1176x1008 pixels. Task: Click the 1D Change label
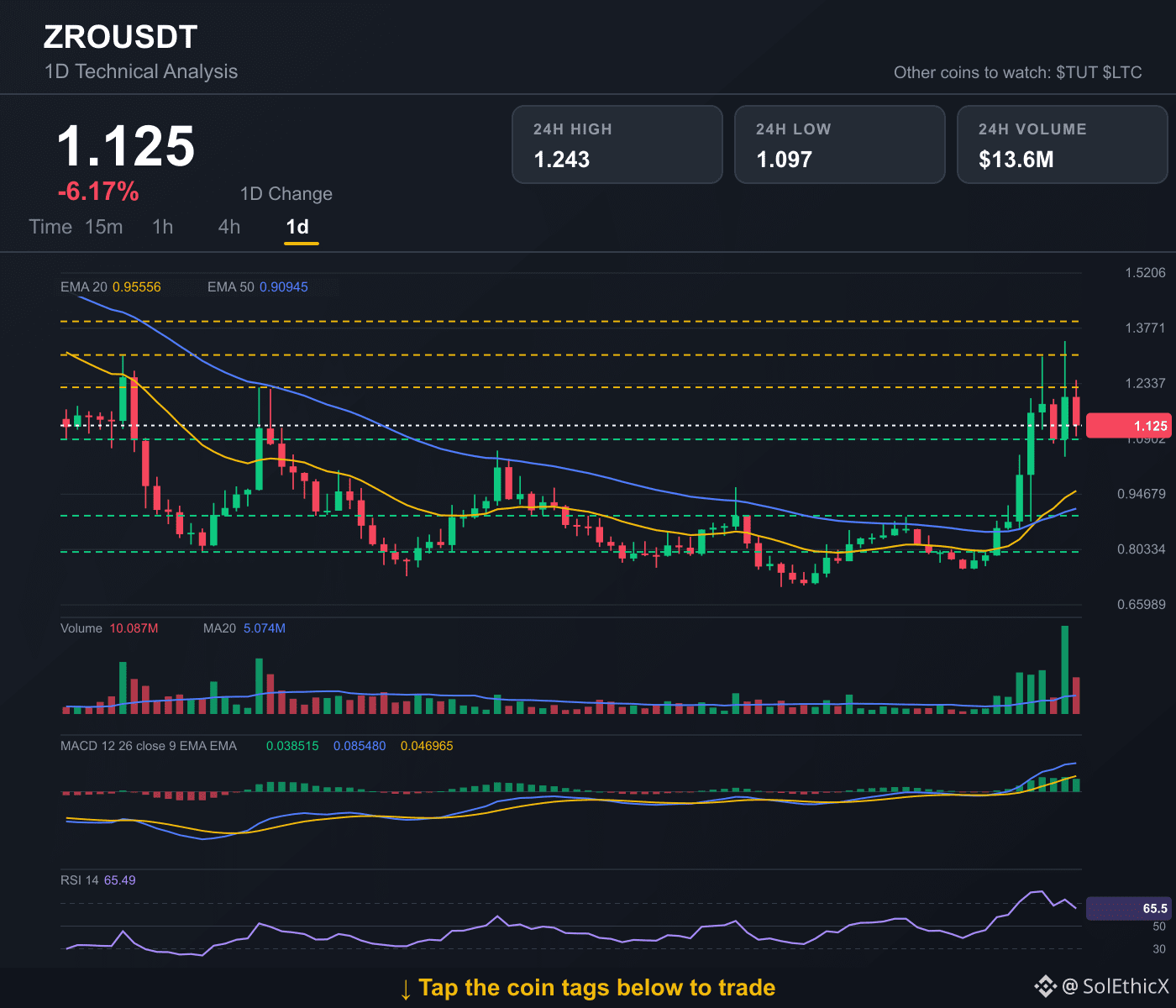point(286,194)
